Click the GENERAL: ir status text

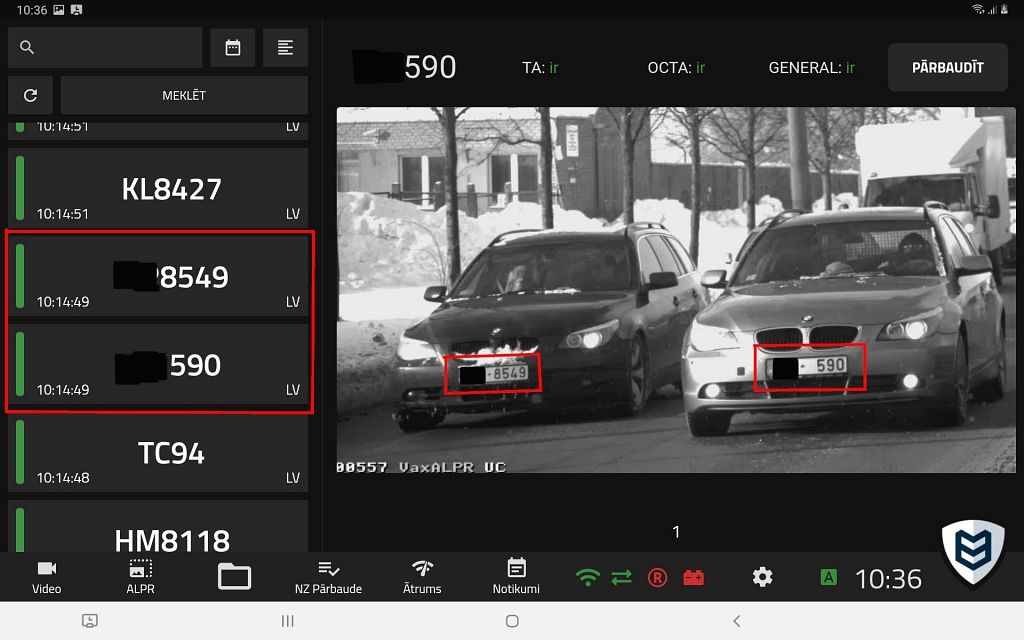tap(812, 67)
